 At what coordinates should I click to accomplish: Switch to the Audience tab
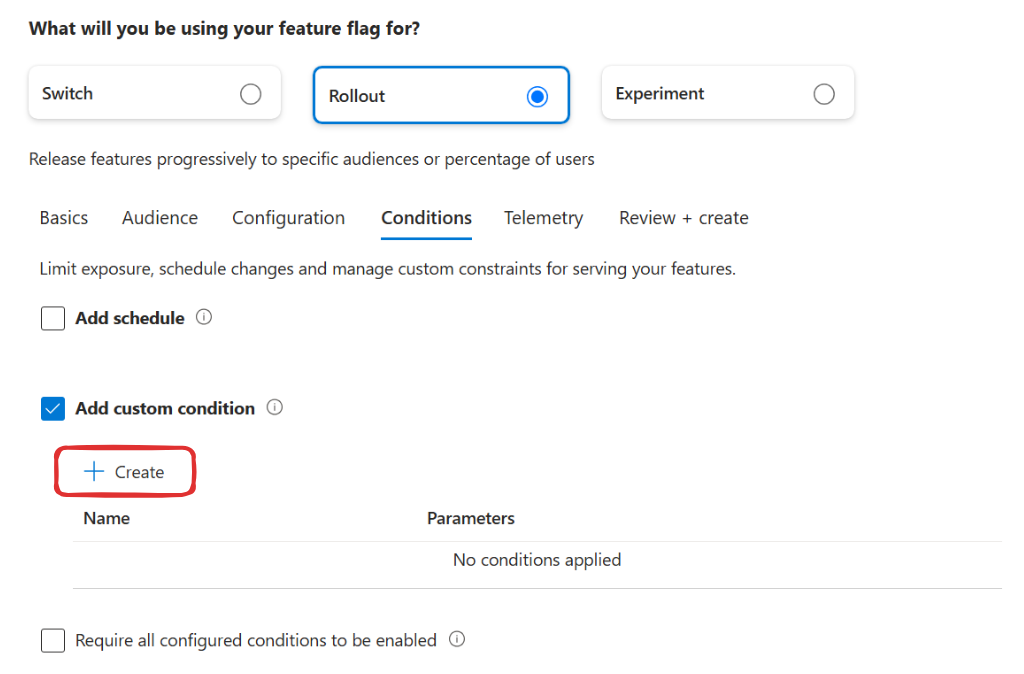[x=160, y=217]
